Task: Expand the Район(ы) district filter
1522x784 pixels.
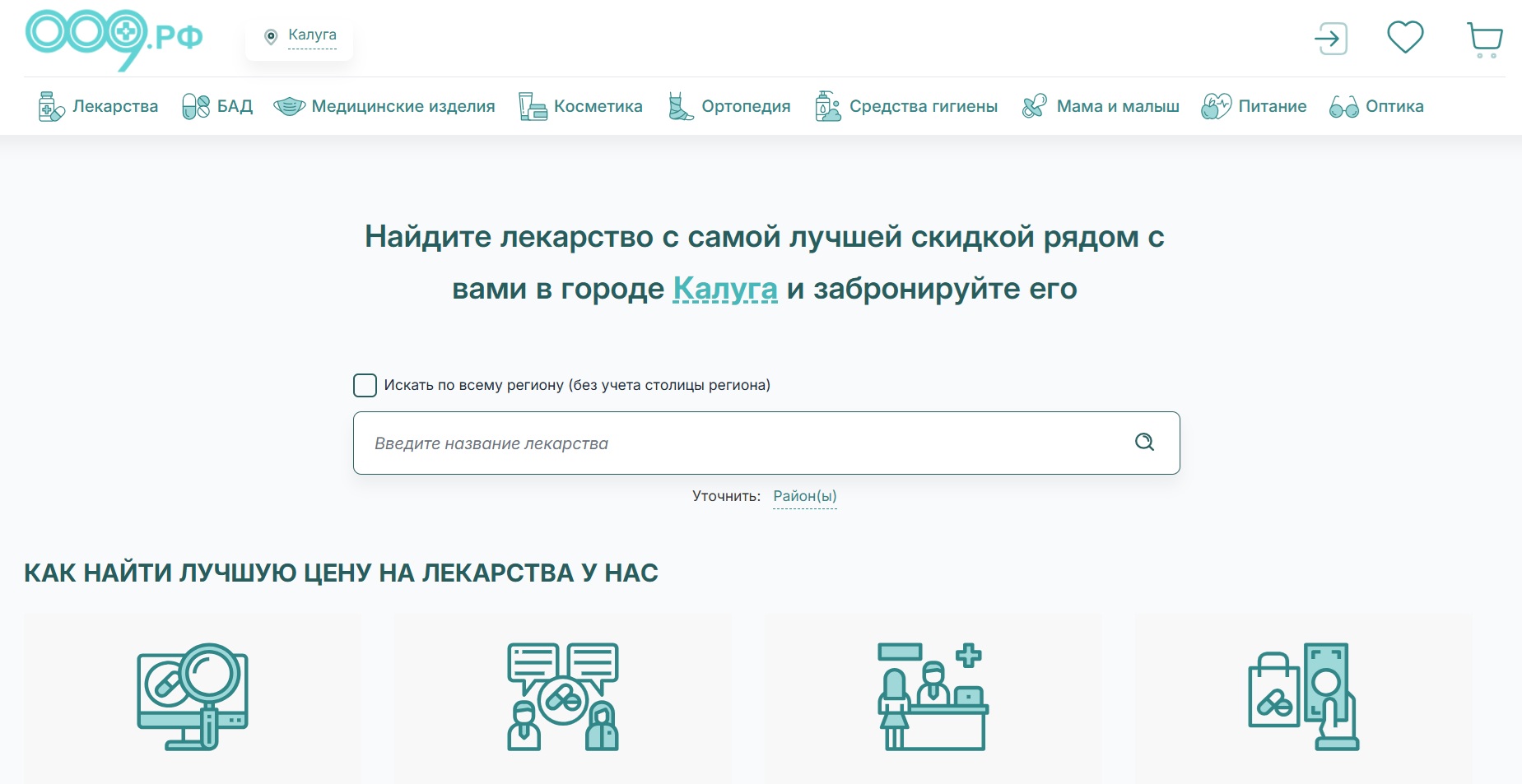Action: coord(804,496)
